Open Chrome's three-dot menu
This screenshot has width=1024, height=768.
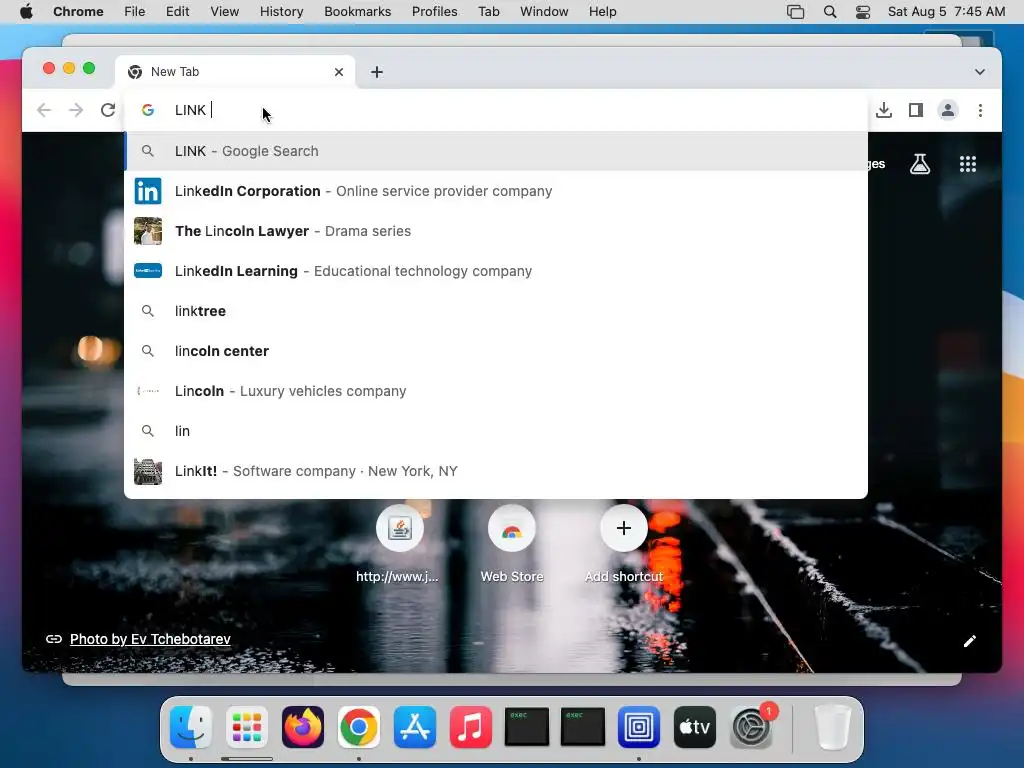(980, 110)
